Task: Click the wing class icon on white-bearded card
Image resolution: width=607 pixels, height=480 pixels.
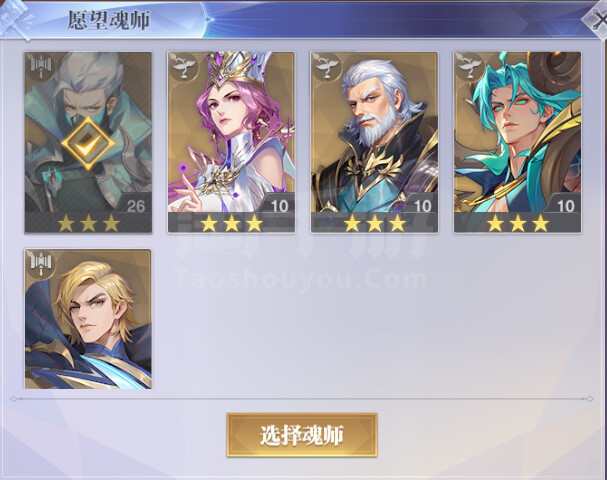Action: [x=326, y=66]
